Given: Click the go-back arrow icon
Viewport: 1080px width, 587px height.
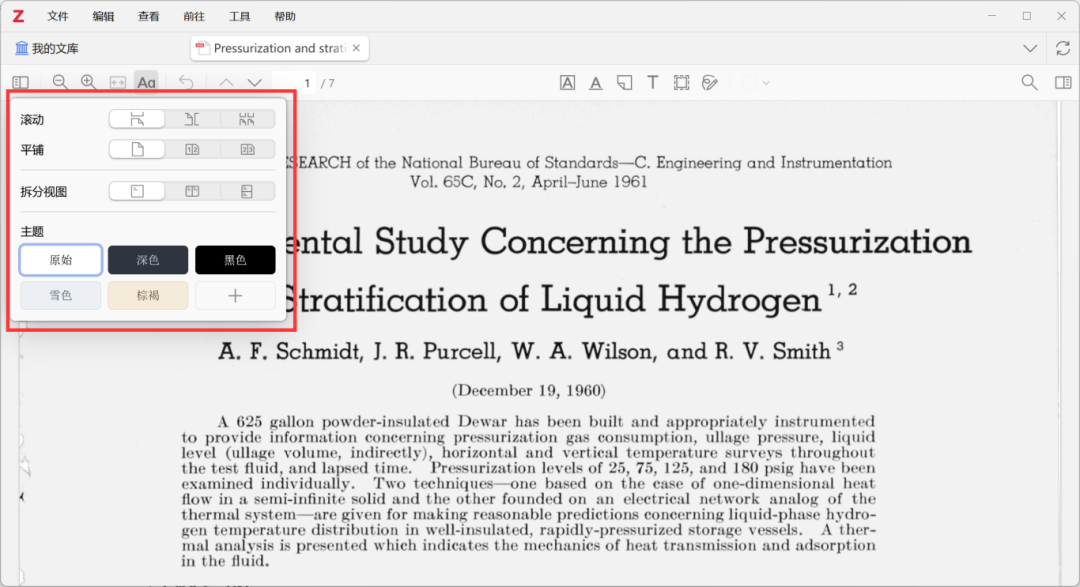Looking at the screenshot, I should [x=186, y=83].
